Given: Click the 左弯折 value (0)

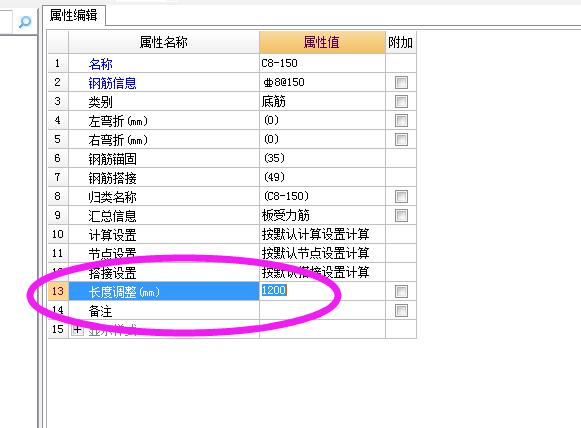Looking at the screenshot, I should coord(271,120).
